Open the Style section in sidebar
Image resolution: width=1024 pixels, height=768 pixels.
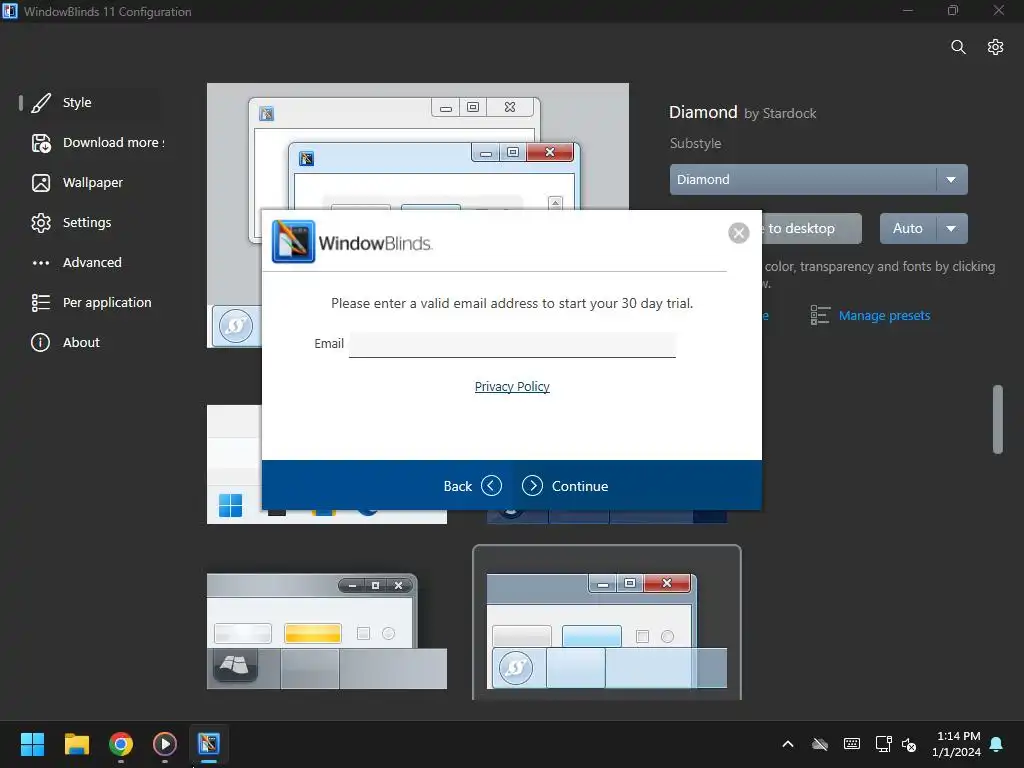[76, 103]
